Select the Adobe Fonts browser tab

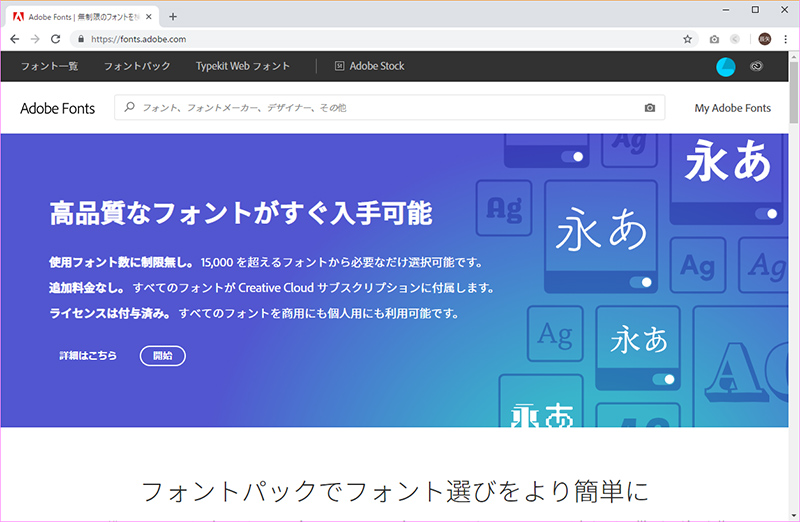(x=83, y=17)
